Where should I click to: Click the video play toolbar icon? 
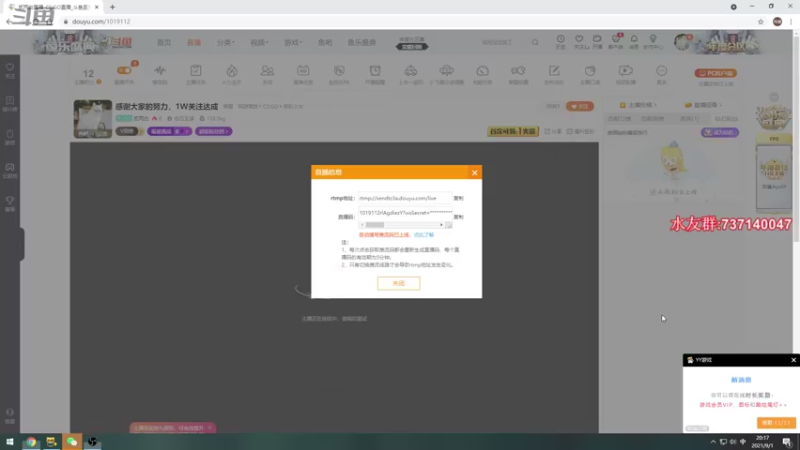pos(626,70)
